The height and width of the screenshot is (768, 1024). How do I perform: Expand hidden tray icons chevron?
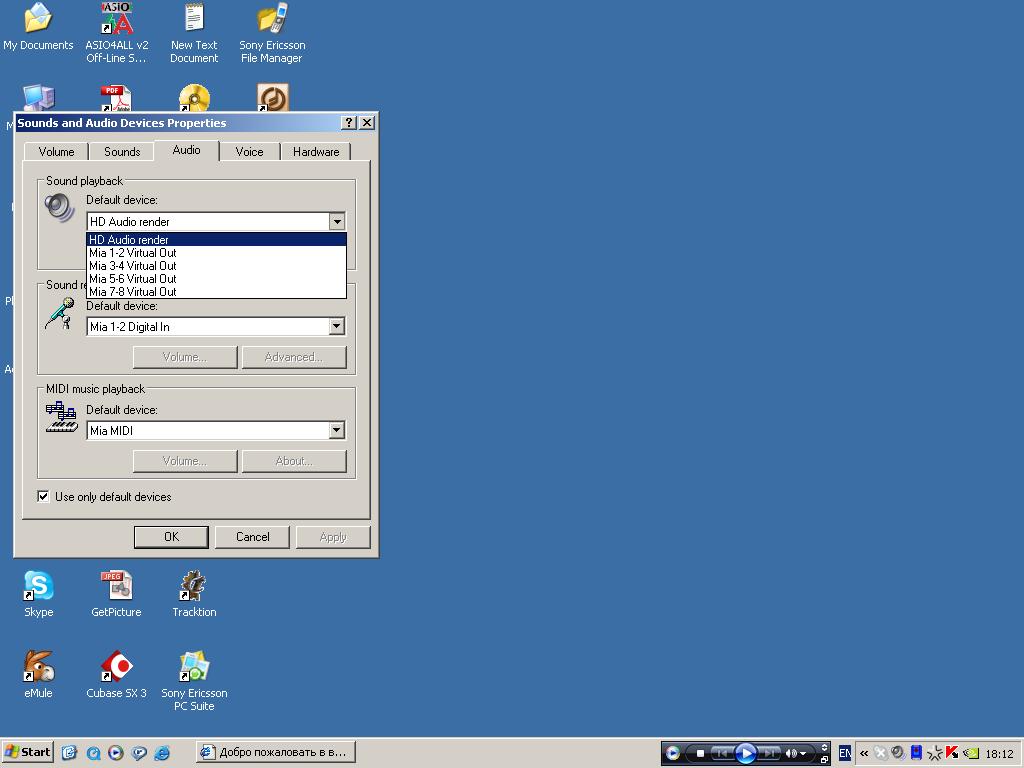tap(863, 753)
